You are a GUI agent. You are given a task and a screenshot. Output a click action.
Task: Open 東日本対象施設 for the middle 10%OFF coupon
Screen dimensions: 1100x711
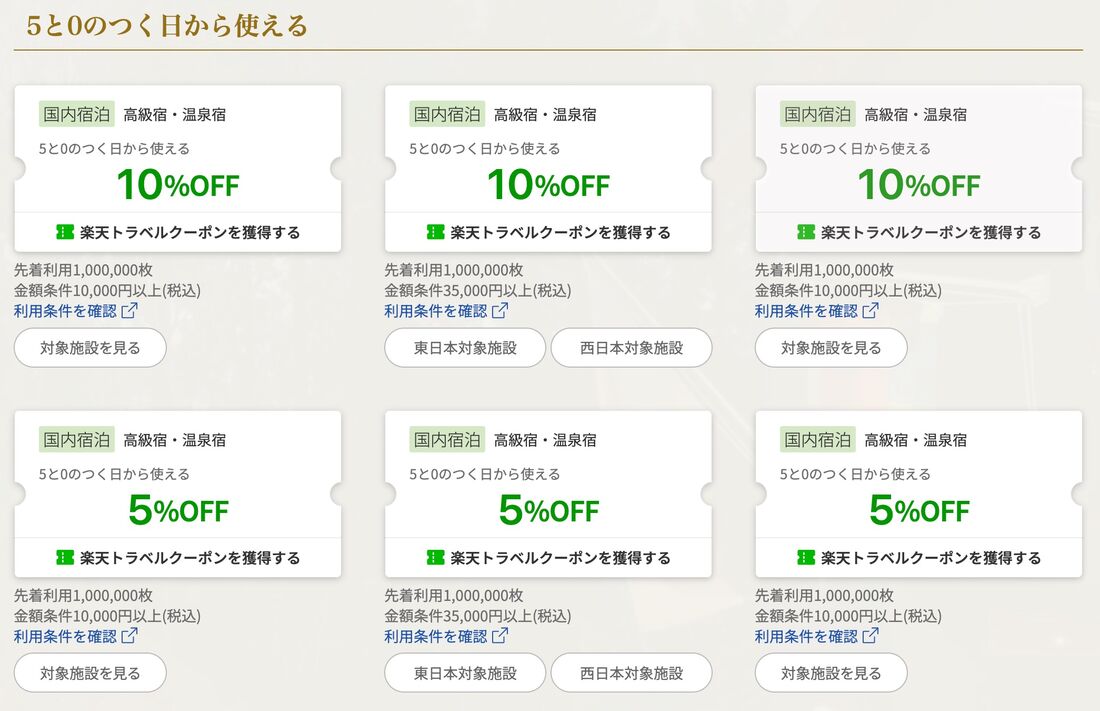pyautogui.click(x=464, y=347)
